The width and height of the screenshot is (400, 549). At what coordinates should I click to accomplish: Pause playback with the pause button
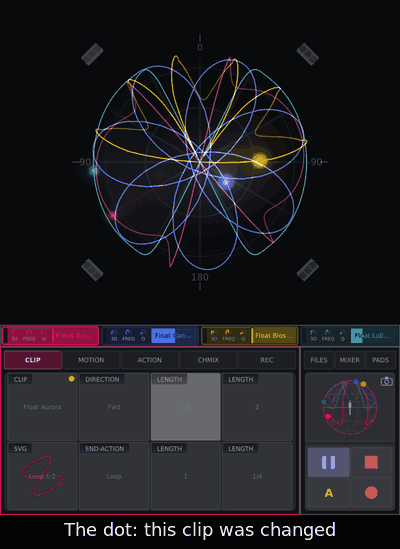[x=328, y=462]
